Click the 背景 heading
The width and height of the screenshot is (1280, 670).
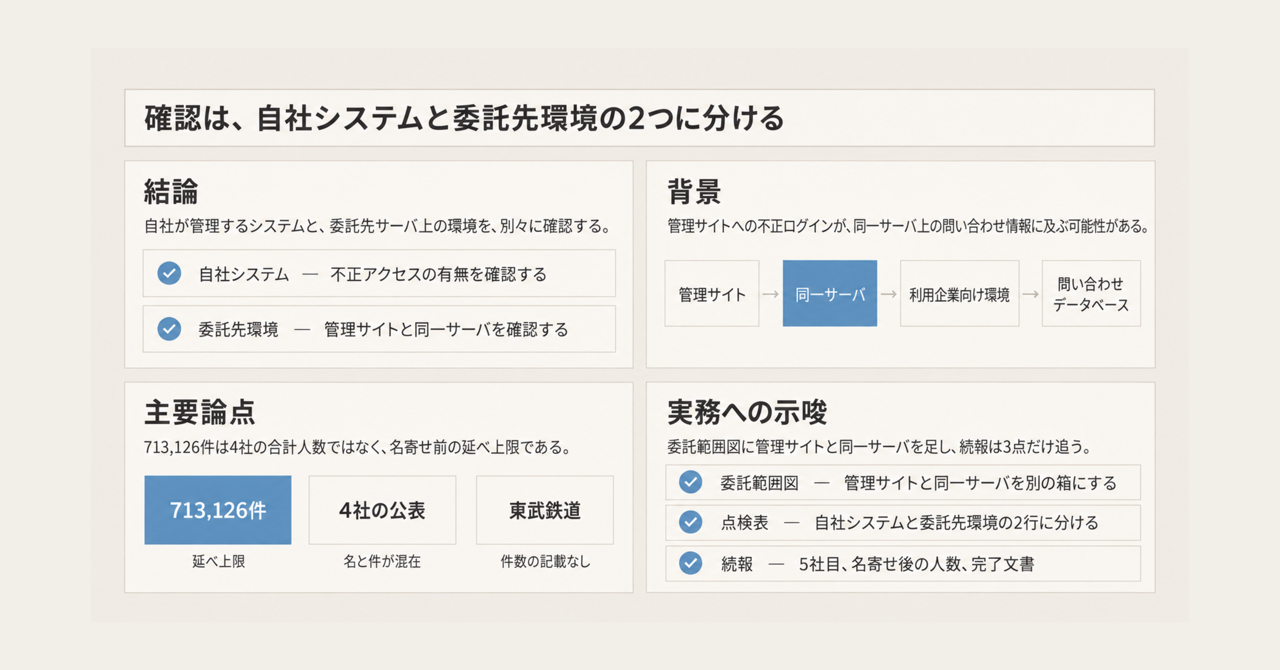tap(694, 192)
